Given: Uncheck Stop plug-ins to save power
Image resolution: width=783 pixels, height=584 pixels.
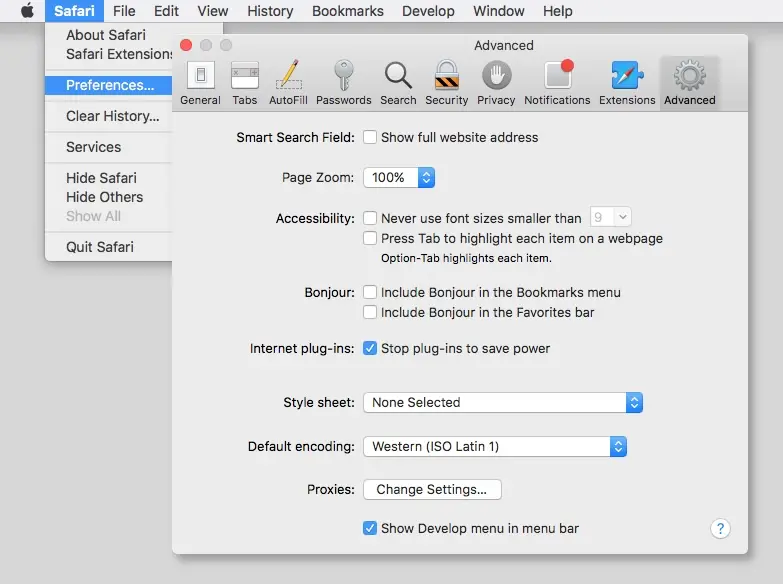Looking at the screenshot, I should point(370,348).
